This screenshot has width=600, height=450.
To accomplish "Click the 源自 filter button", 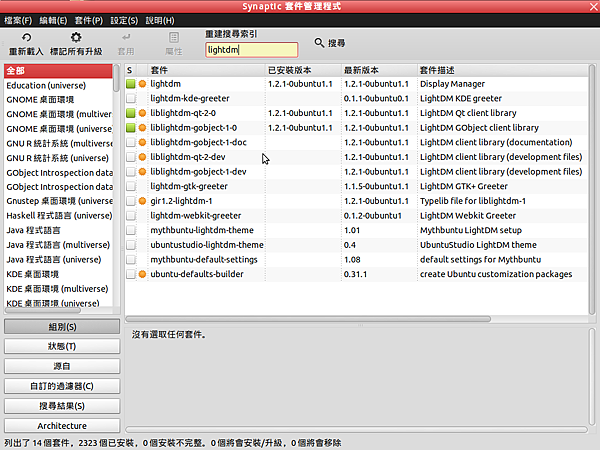I will (x=62, y=366).
